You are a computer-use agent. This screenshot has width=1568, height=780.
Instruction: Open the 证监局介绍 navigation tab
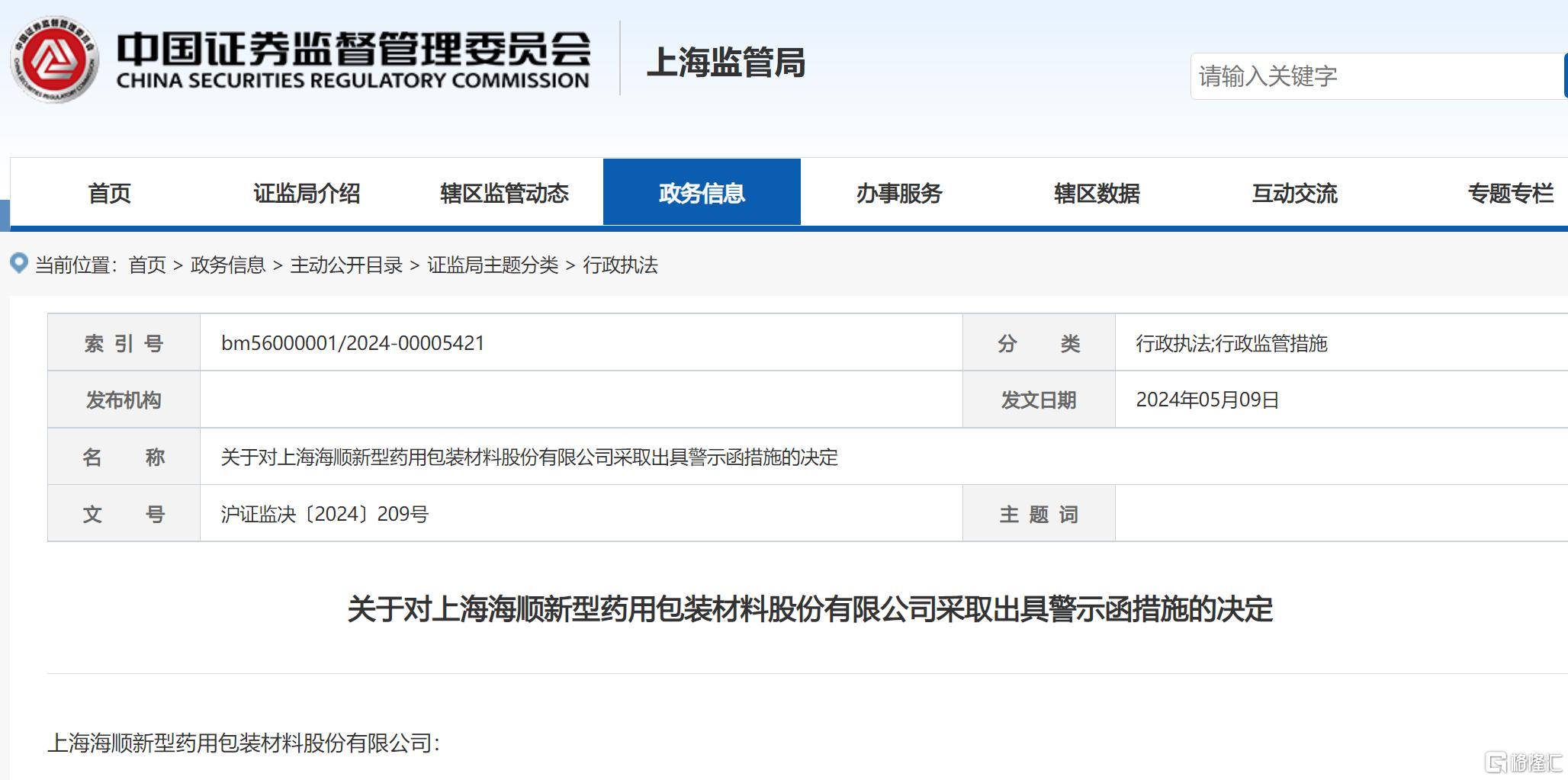pyautogui.click(x=307, y=193)
